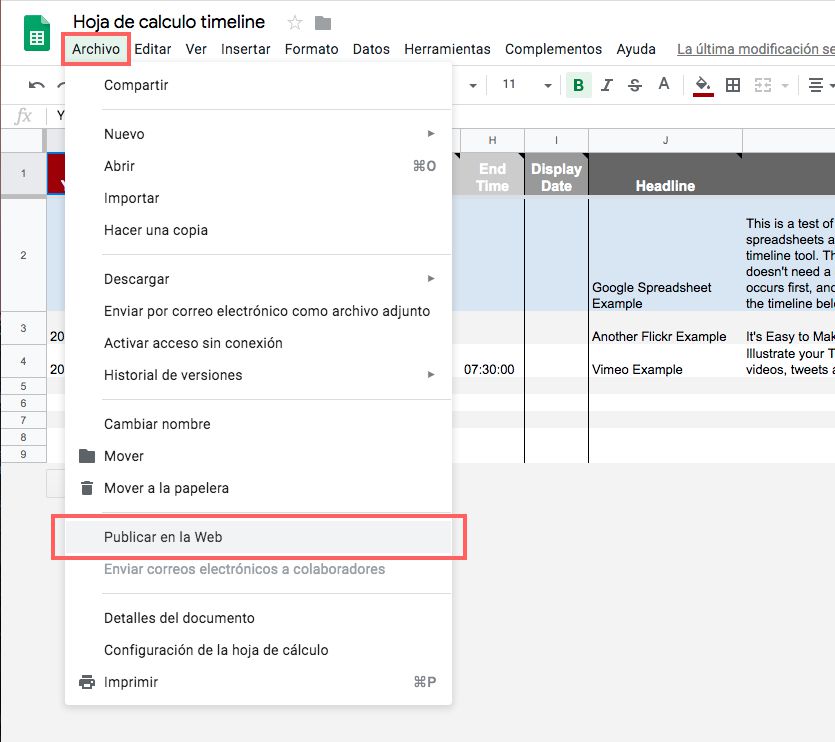Click the merge cells icon
Image resolution: width=835 pixels, height=742 pixels.
pos(763,85)
